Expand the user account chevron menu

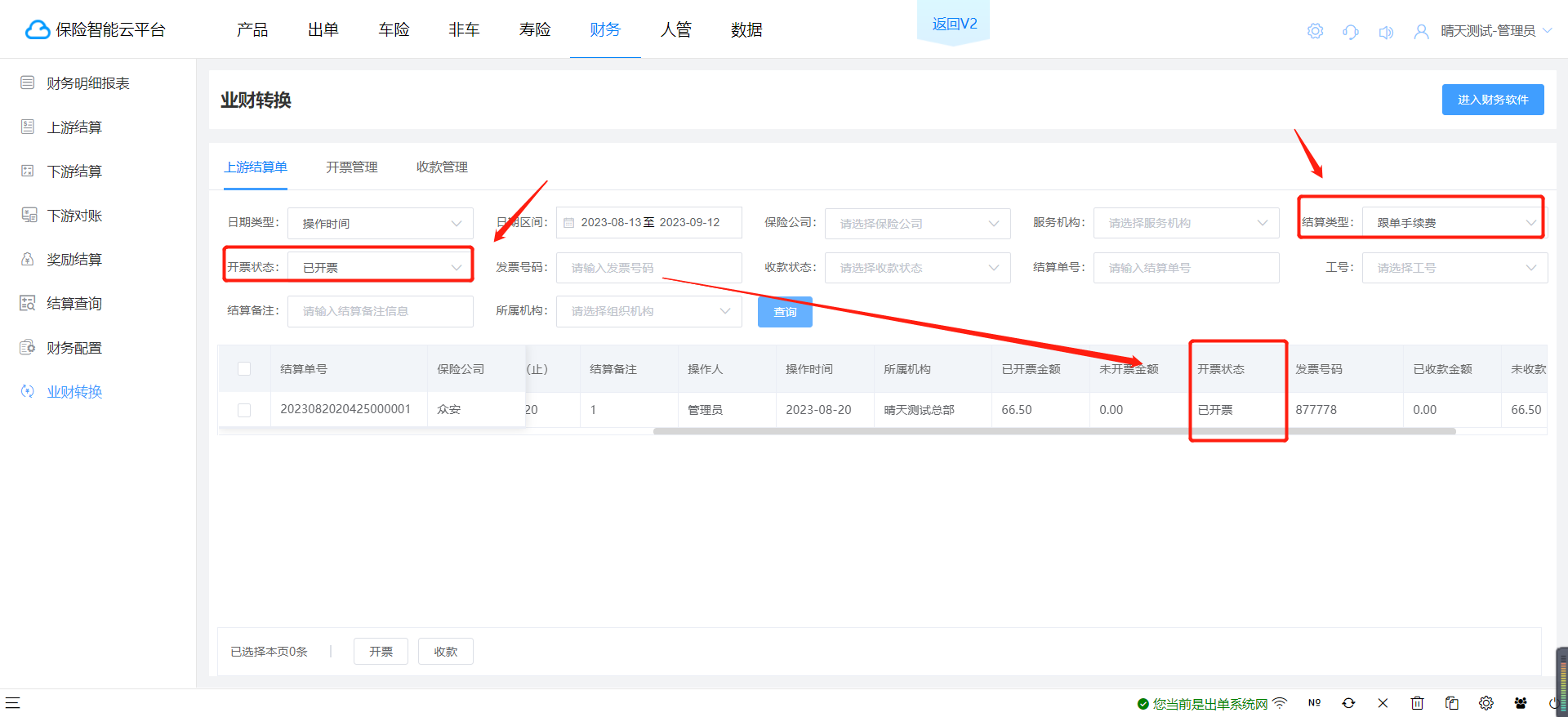click(1548, 31)
